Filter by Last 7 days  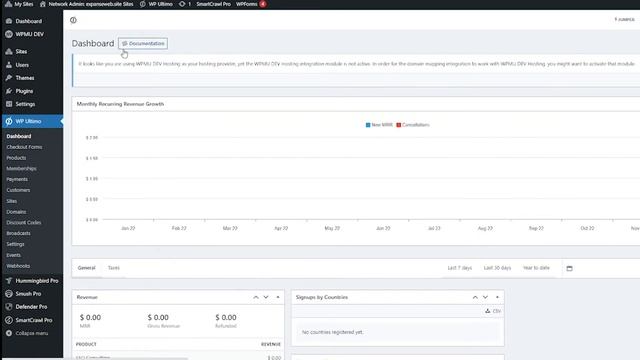460,268
